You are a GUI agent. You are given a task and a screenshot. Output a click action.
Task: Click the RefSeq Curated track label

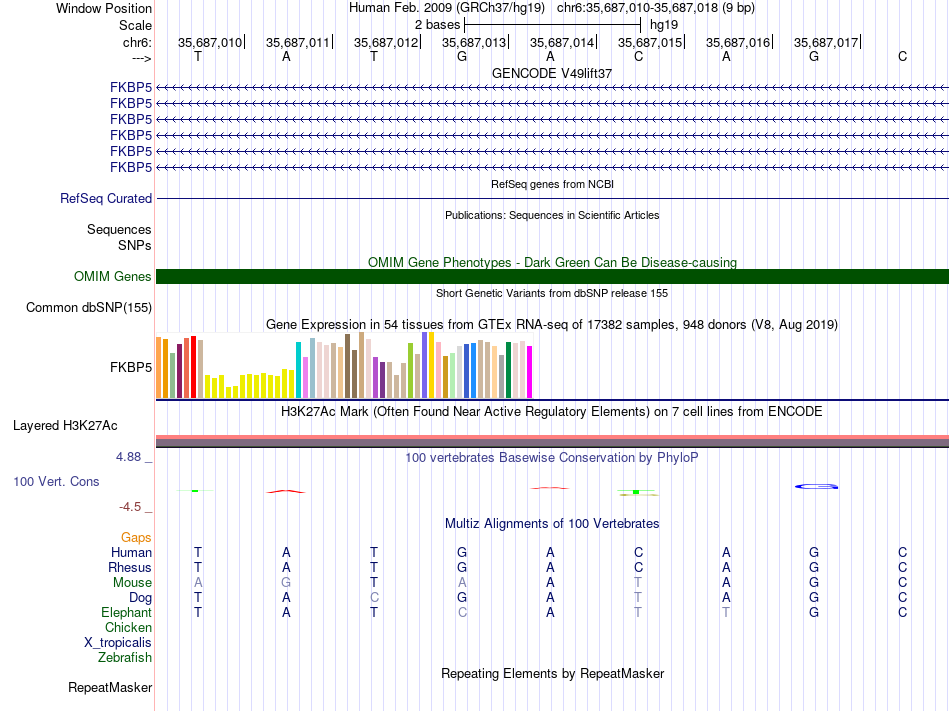pos(105,199)
